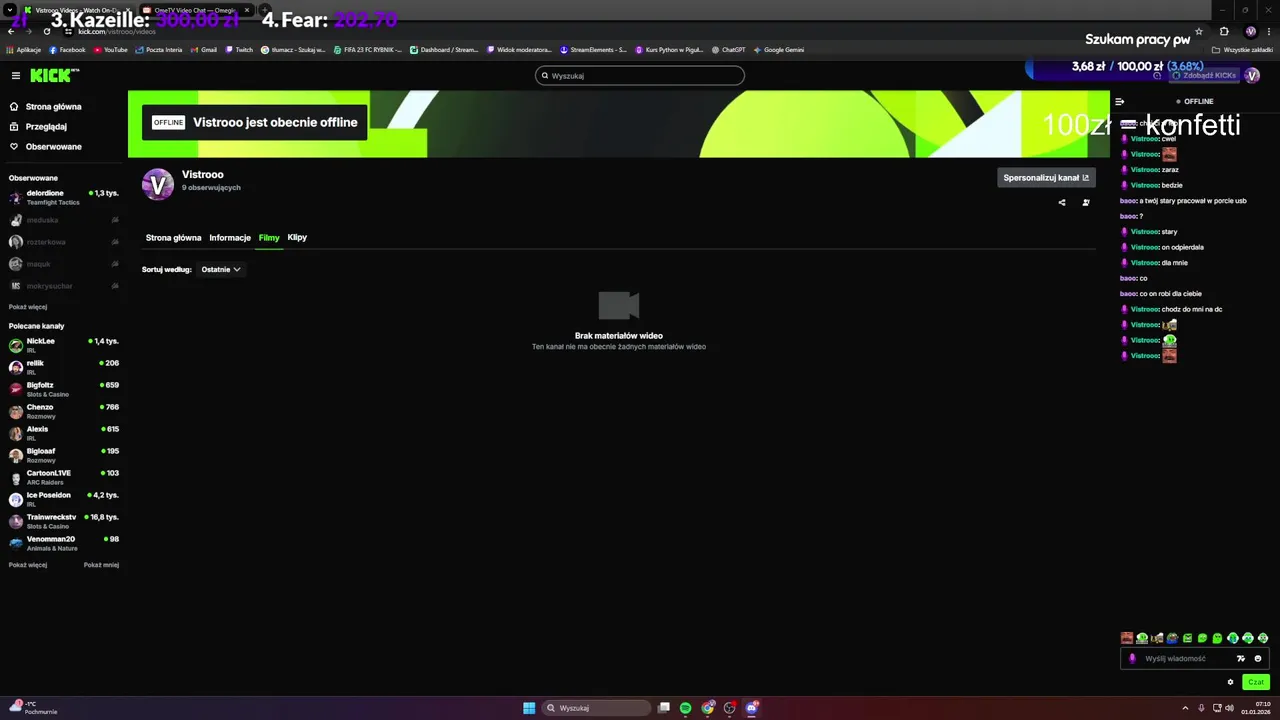Switch to the Klipy tab
This screenshot has width=1280, height=720.
[x=297, y=238]
